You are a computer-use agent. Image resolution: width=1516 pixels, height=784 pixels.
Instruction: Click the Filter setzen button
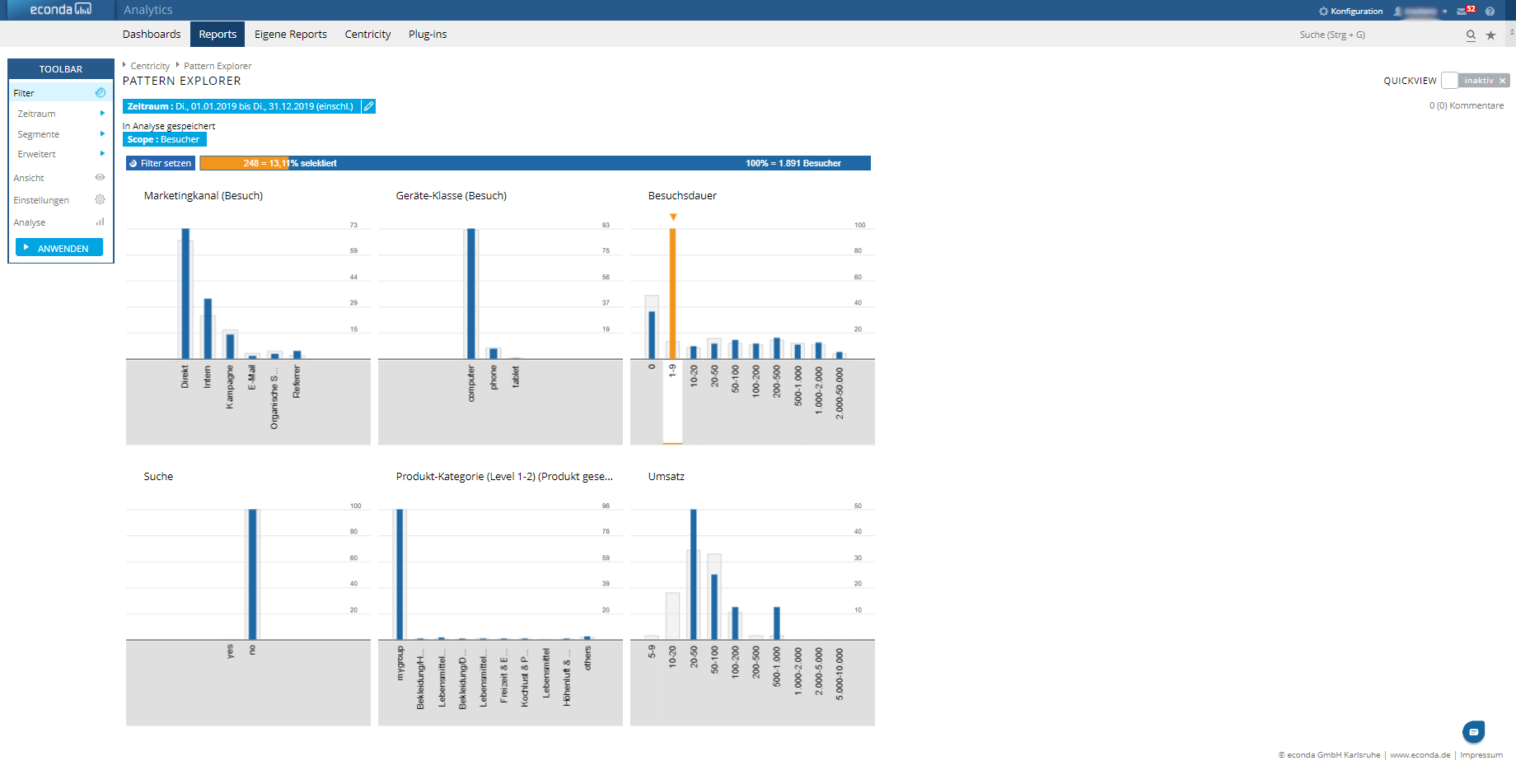tap(161, 163)
